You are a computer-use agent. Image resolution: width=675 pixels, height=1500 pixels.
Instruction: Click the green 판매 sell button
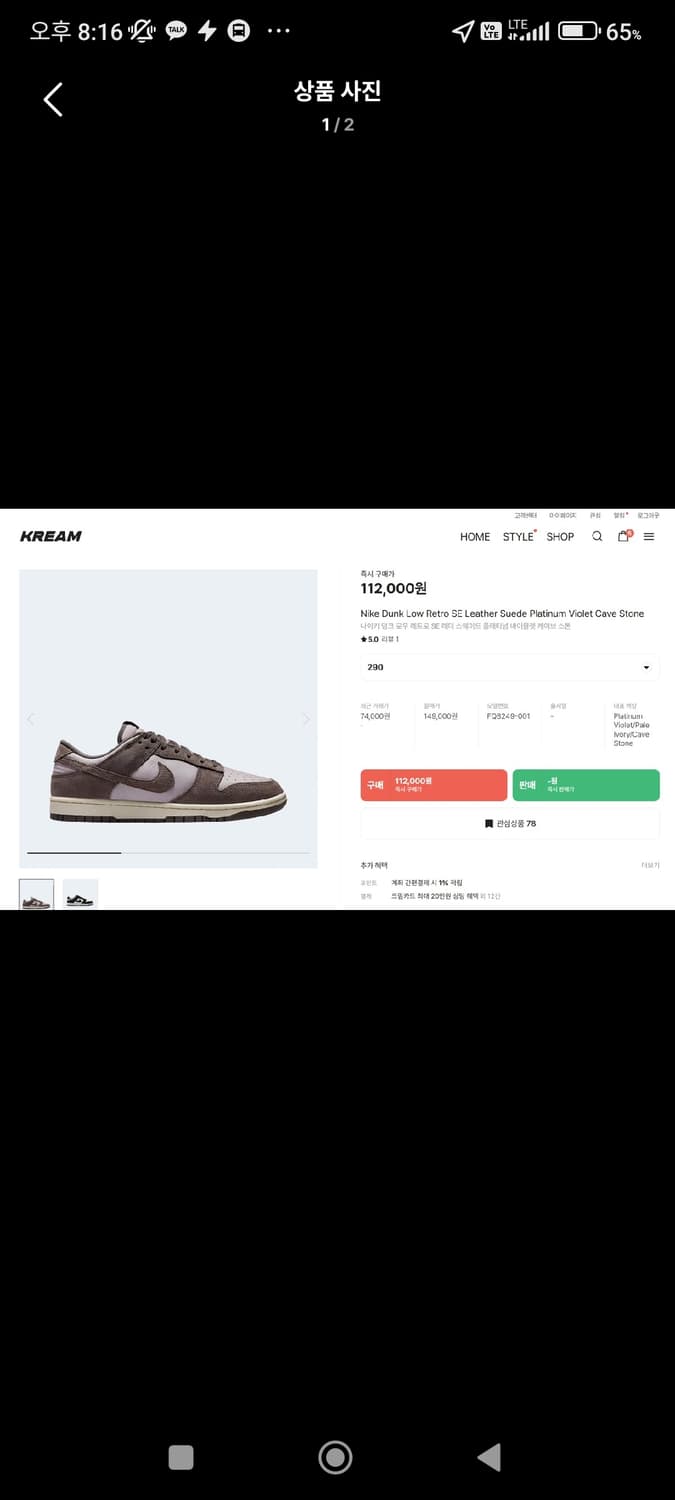click(x=586, y=785)
